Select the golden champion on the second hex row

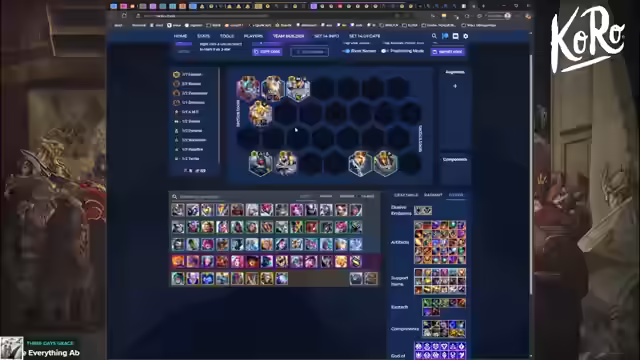pos(260,113)
